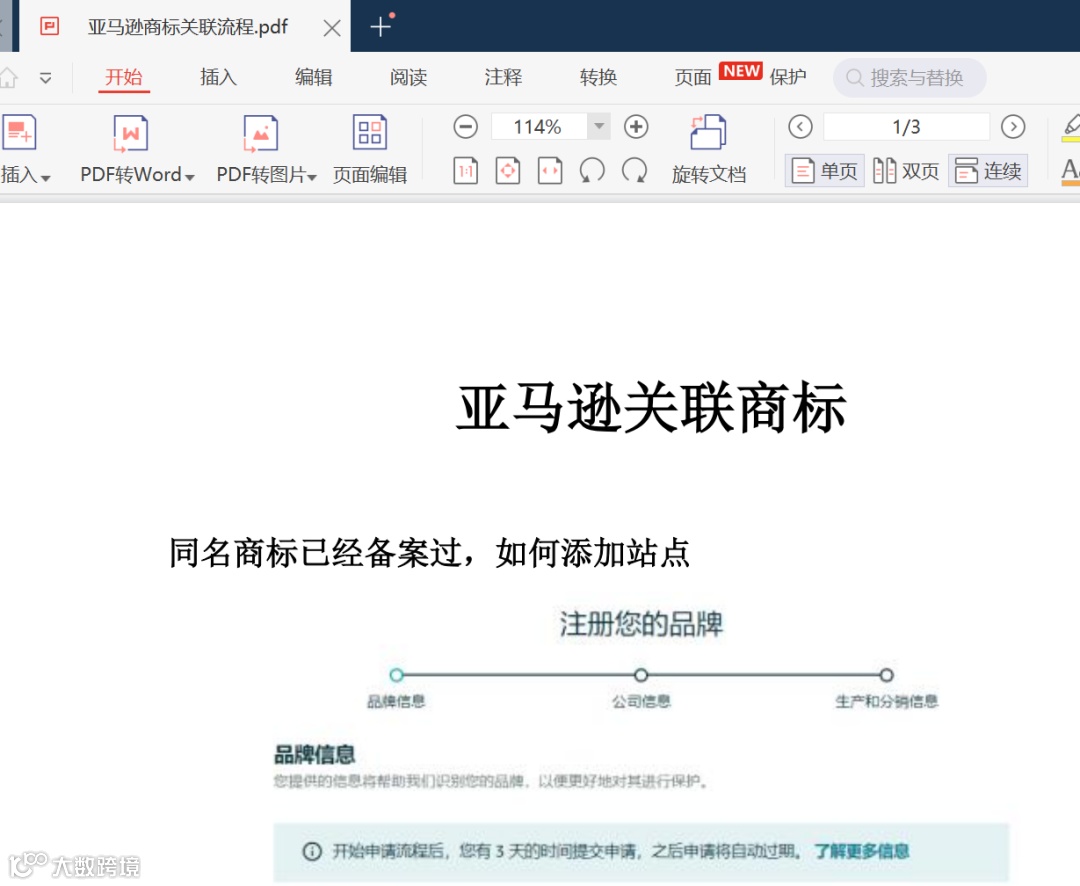
Task: Open the 编辑 tab
Action: click(313, 77)
